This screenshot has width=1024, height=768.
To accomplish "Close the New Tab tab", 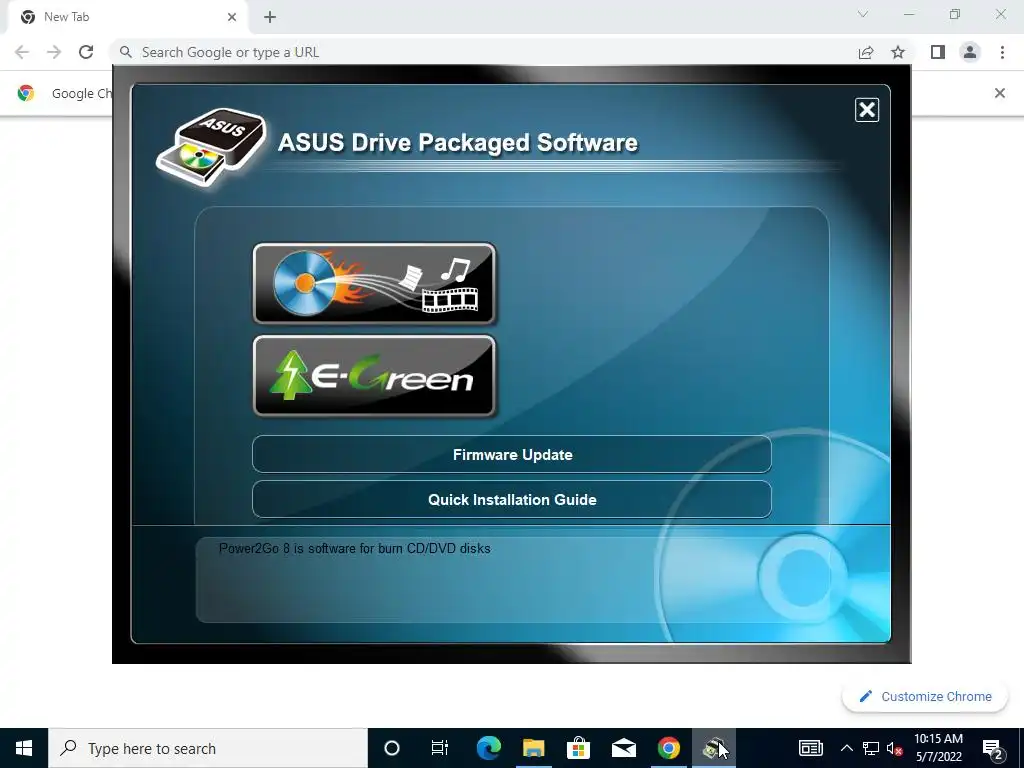I will pyautogui.click(x=232, y=17).
